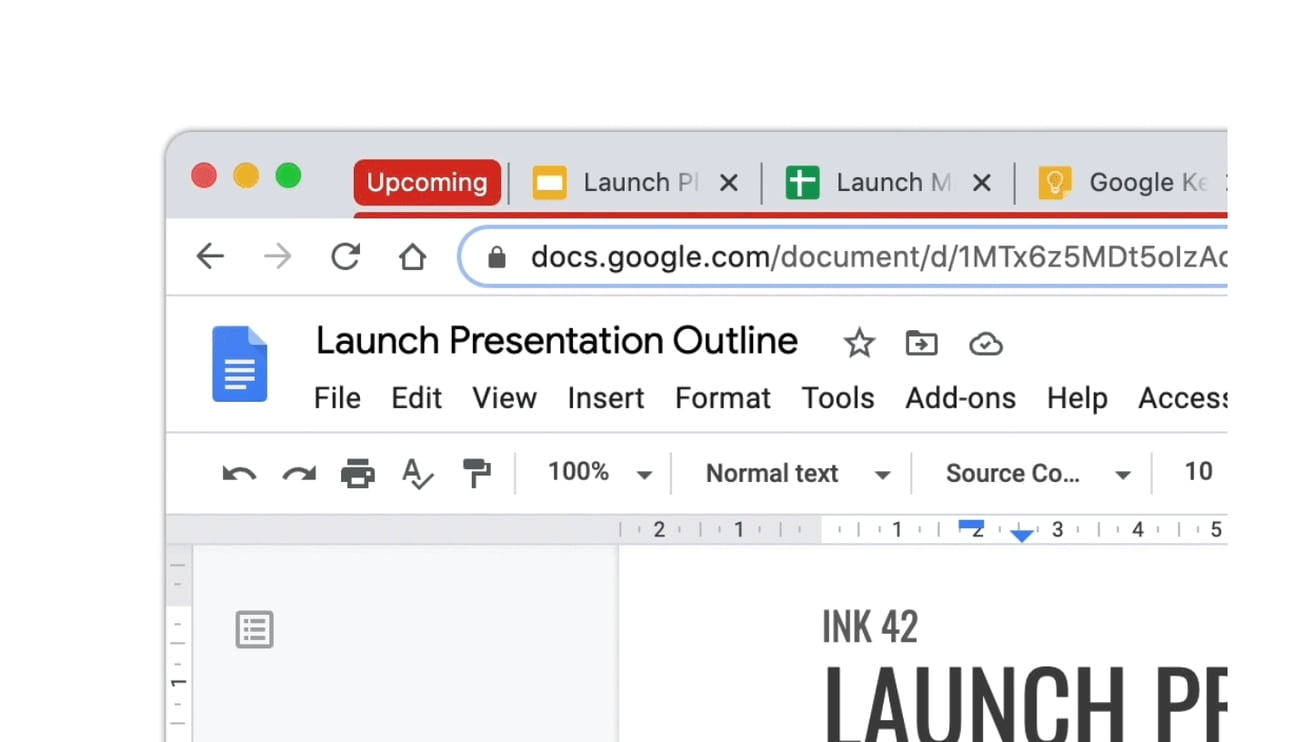Viewport: 1293px width, 742px height.
Task: Open the Move to folder icon
Action: point(921,343)
